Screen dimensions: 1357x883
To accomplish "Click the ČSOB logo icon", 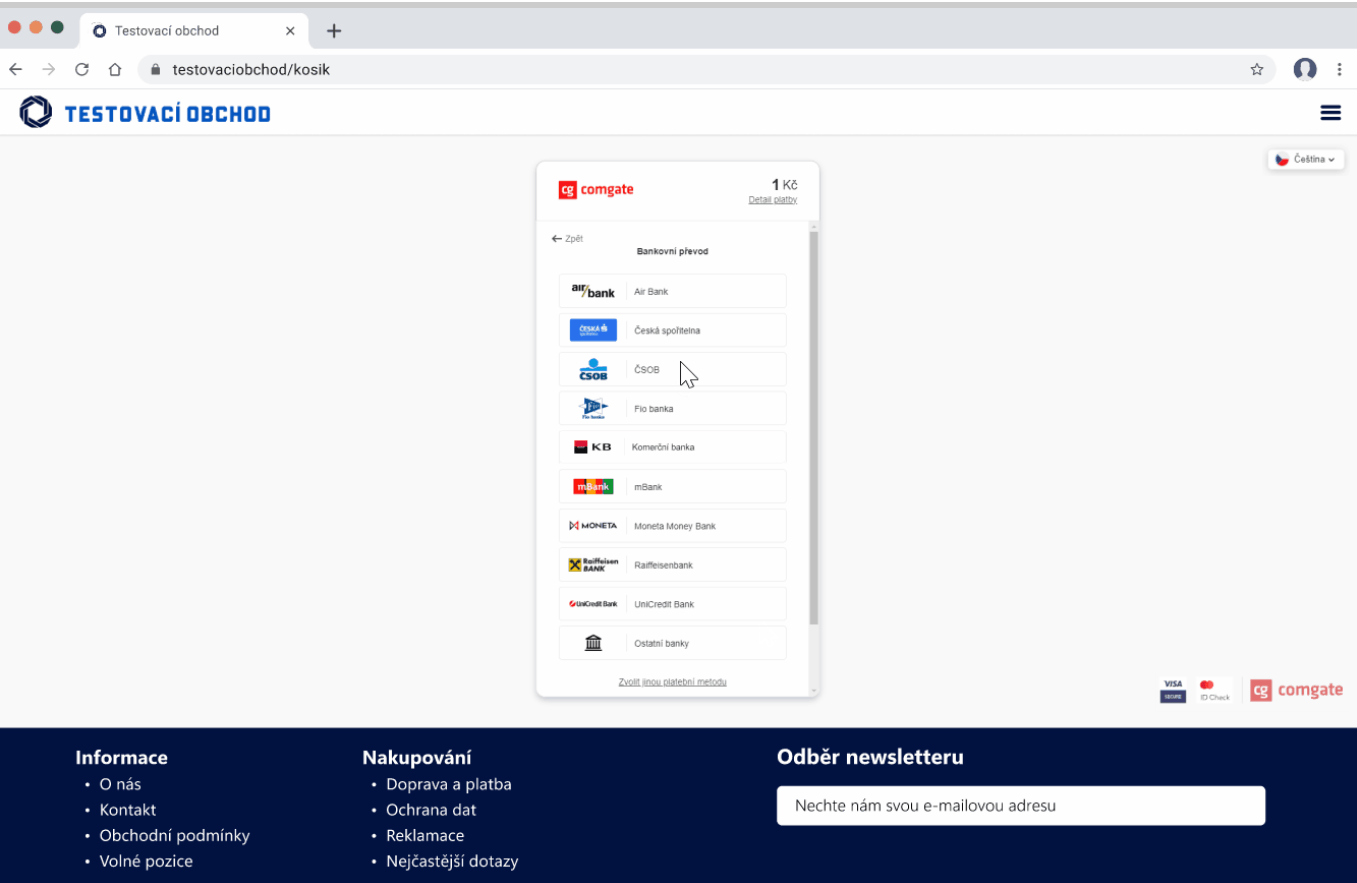I will [593, 369].
